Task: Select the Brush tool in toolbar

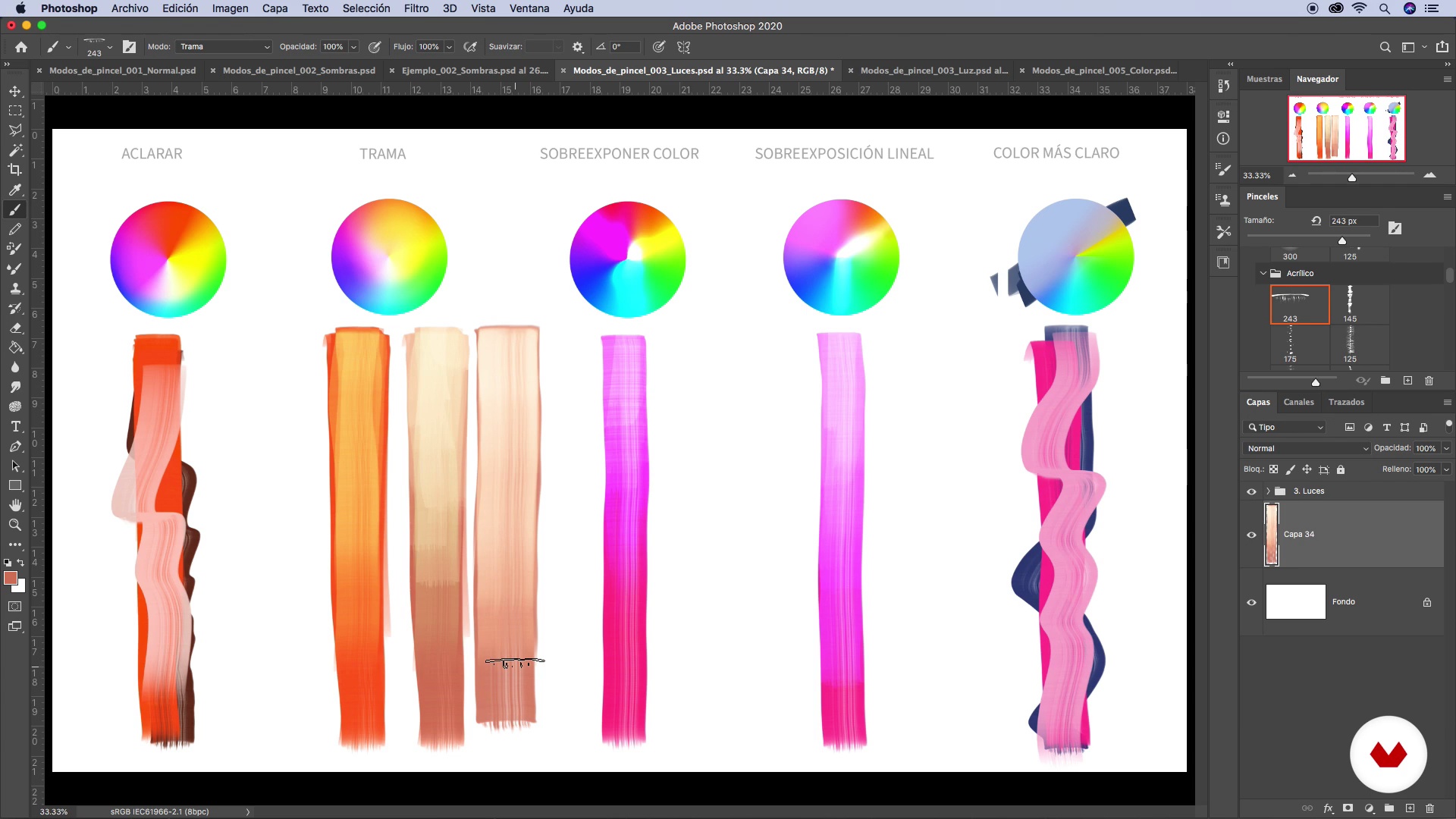Action: [x=15, y=209]
